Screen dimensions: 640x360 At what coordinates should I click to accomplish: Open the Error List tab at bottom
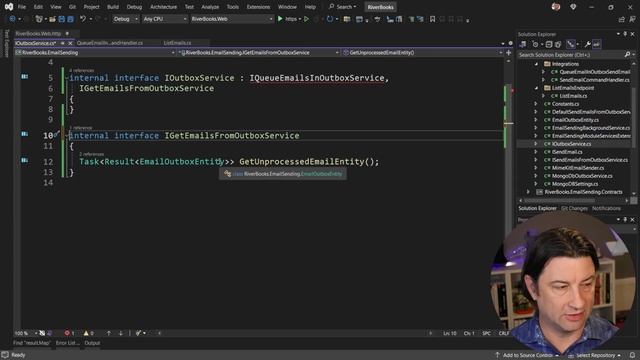tap(67, 343)
